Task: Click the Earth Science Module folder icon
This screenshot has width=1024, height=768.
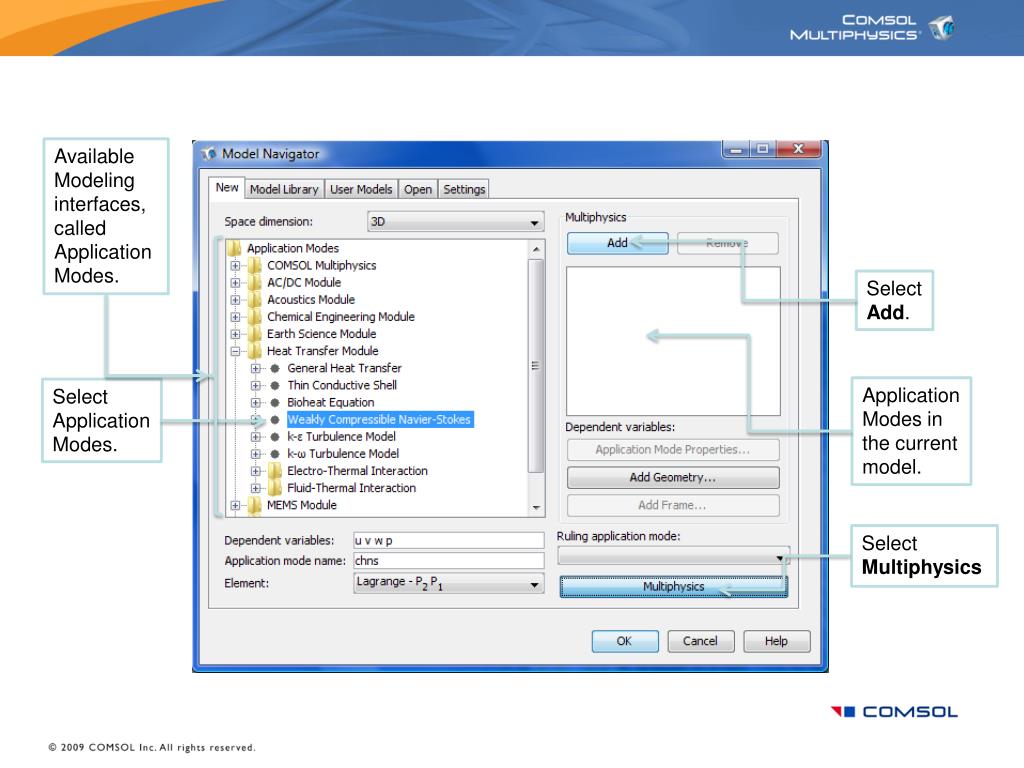Action: point(255,334)
